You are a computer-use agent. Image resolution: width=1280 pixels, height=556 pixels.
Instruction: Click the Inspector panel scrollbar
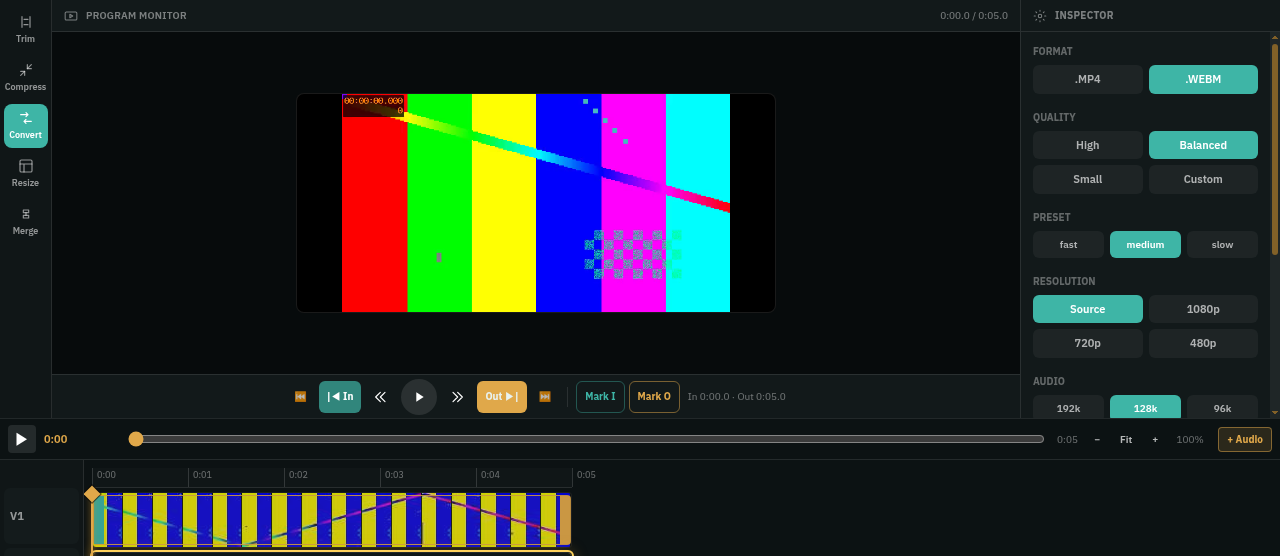(1274, 148)
